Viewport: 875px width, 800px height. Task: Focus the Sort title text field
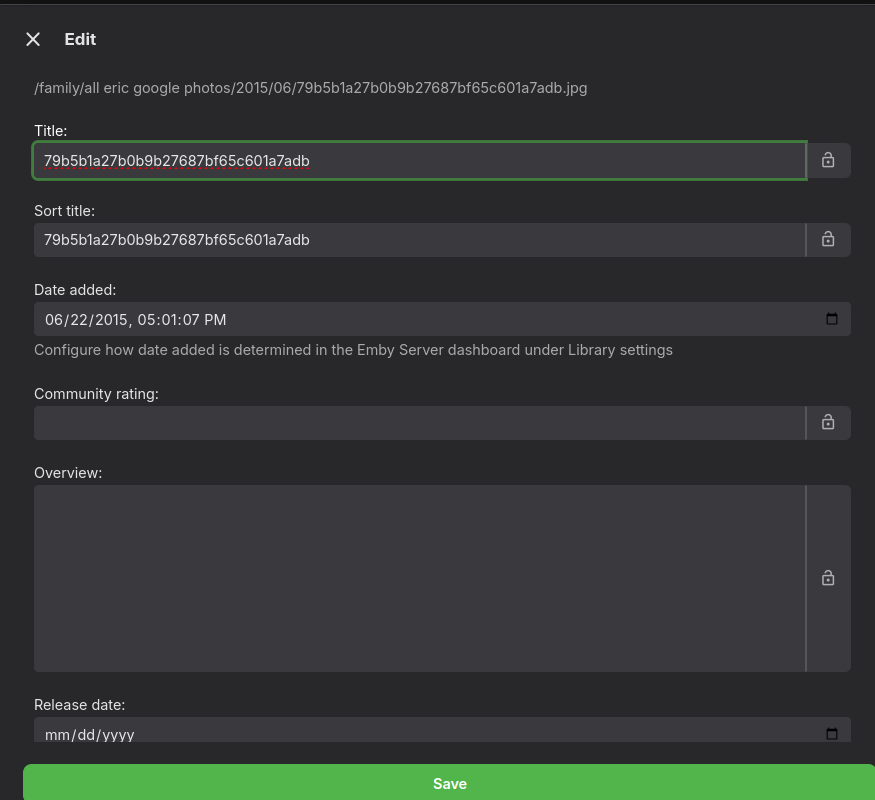click(420, 240)
